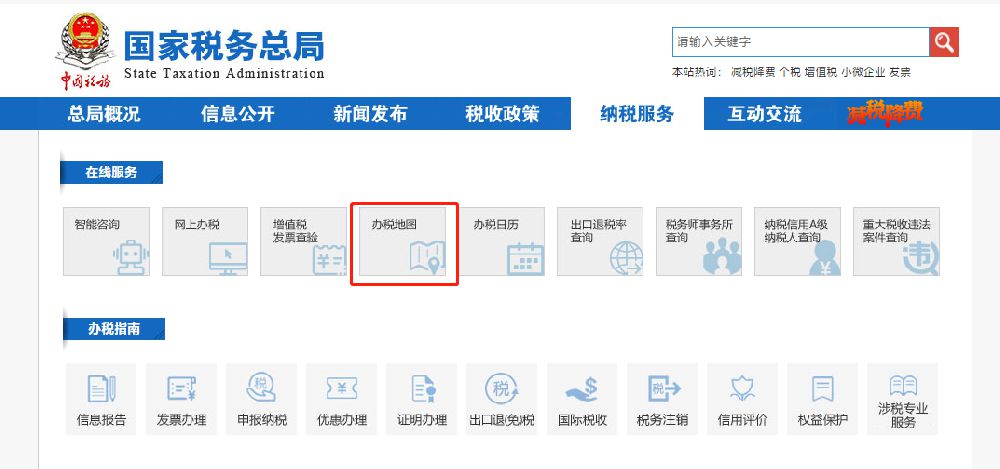Open the 信息报告 guide icon
The width and height of the screenshot is (1000, 469).
pyautogui.click(x=101, y=399)
